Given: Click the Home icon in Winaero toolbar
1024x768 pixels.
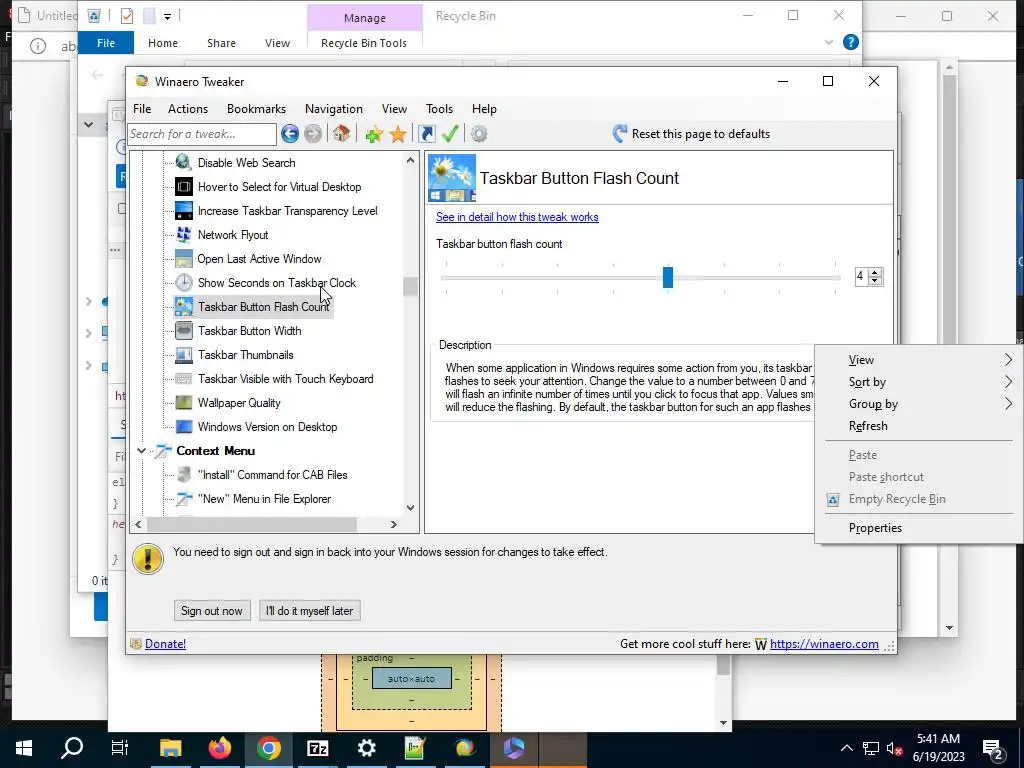Looking at the screenshot, I should coord(341,134).
